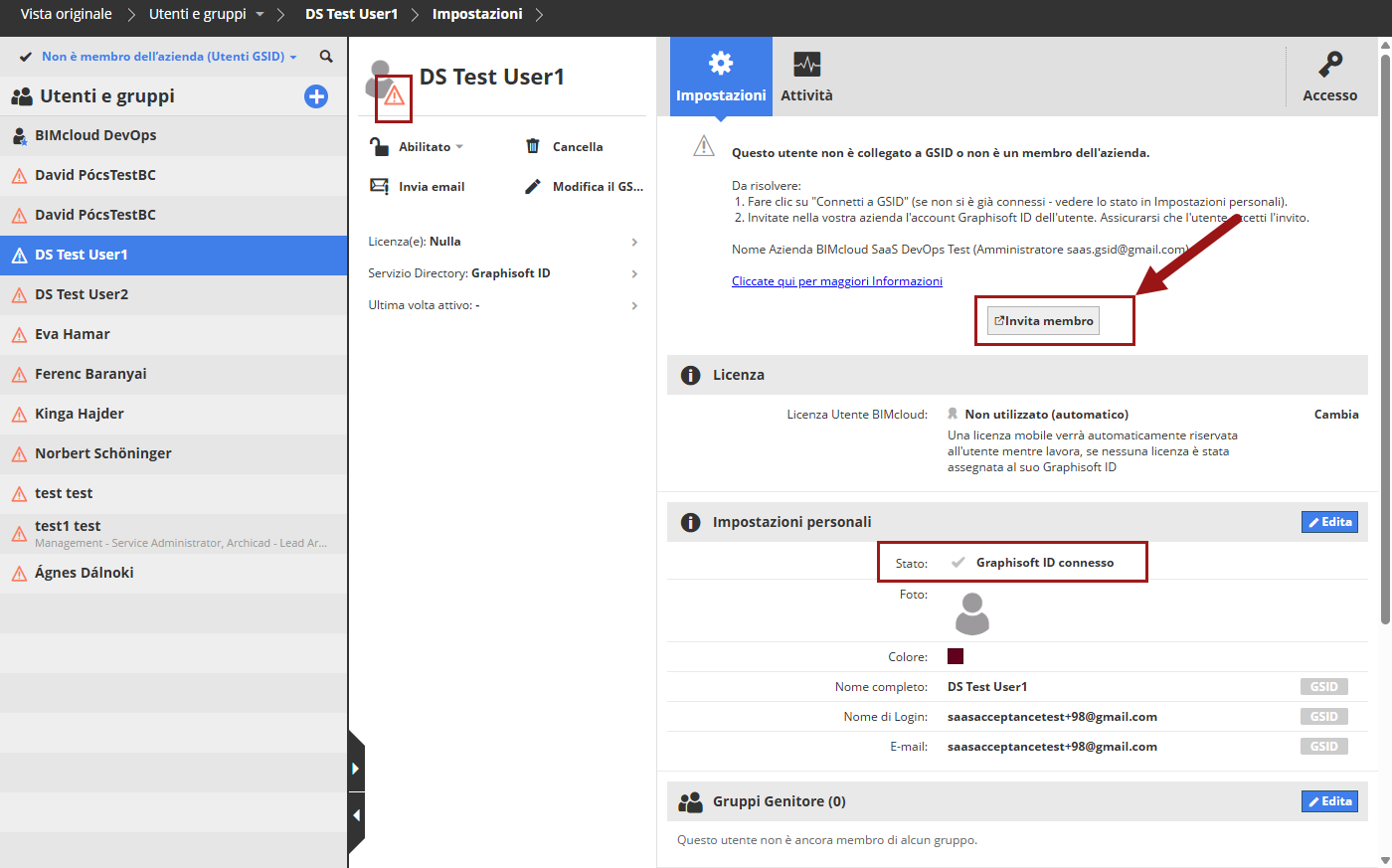
Task: Edit Gruppi Genitore with Edita button
Action: (x=1330, y=801)
